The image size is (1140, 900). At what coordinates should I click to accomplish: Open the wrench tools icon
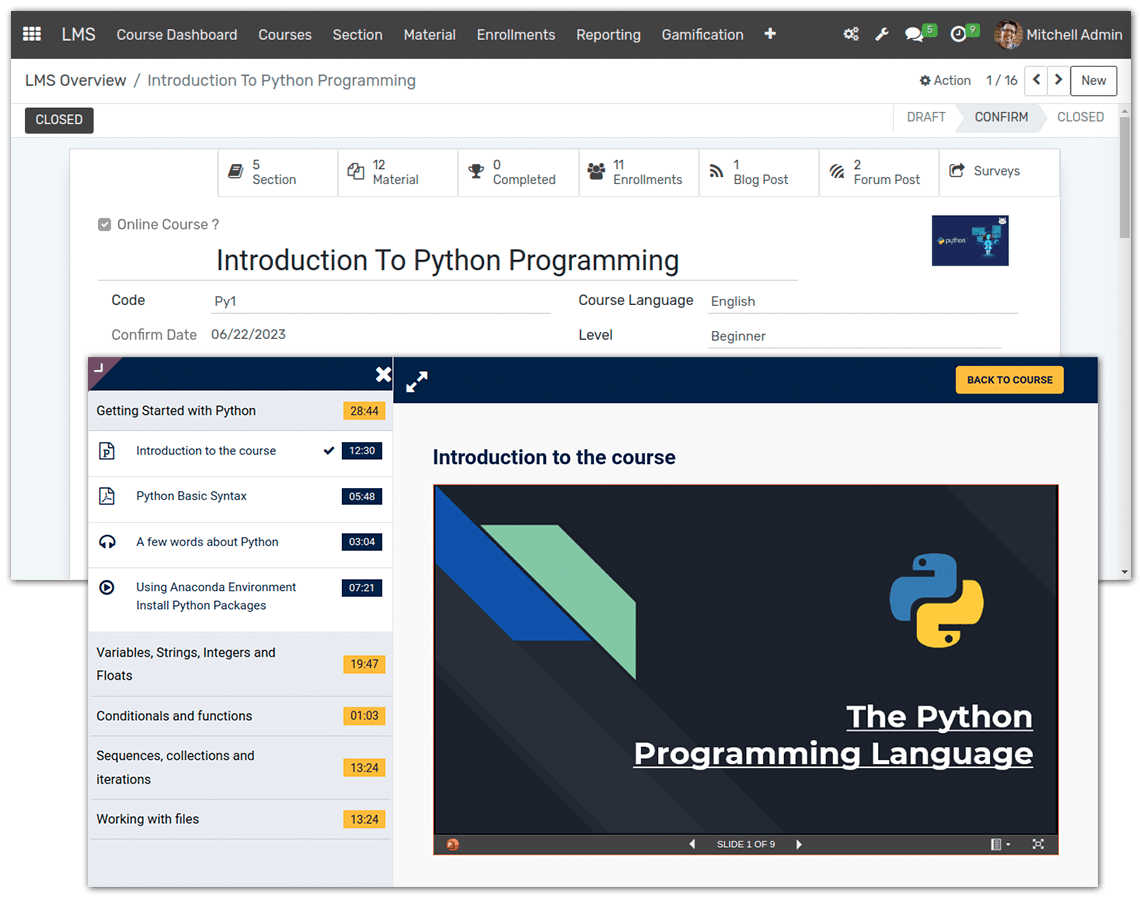pos(882,34)
